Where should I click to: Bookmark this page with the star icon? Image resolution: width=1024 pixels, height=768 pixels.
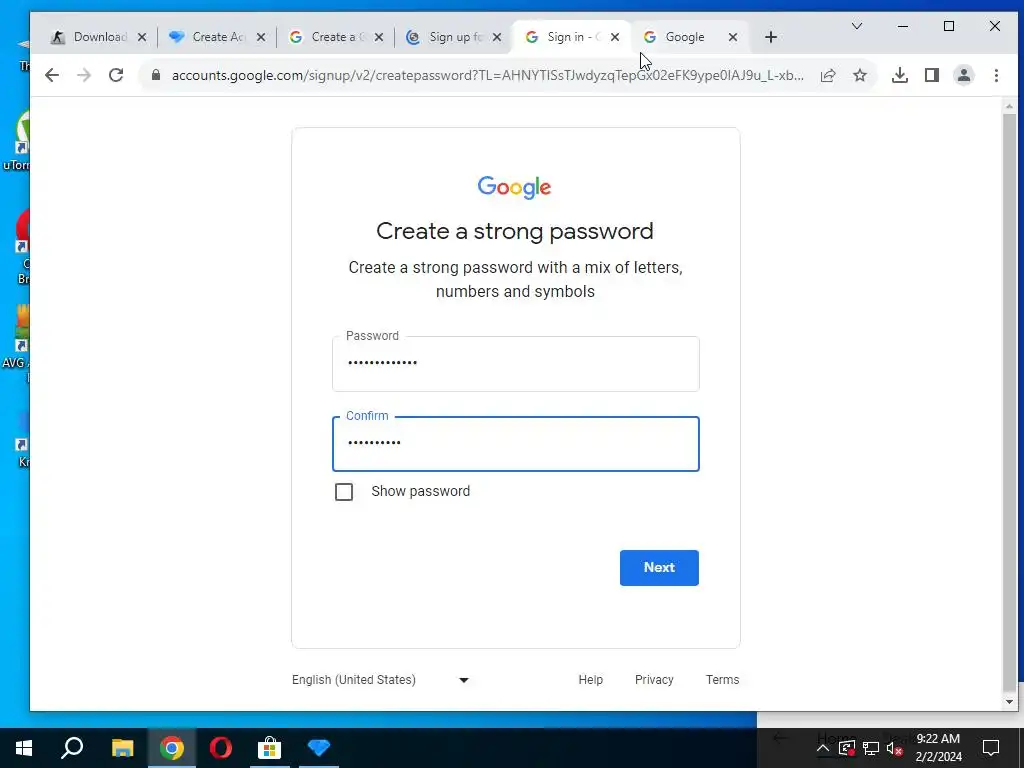(860, 75)
